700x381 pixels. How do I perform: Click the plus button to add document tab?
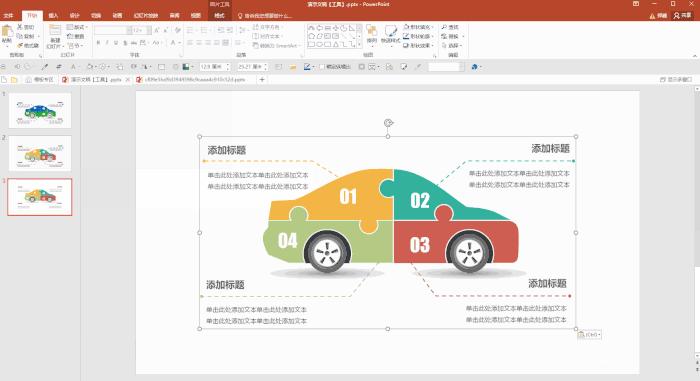coord(262,80)
